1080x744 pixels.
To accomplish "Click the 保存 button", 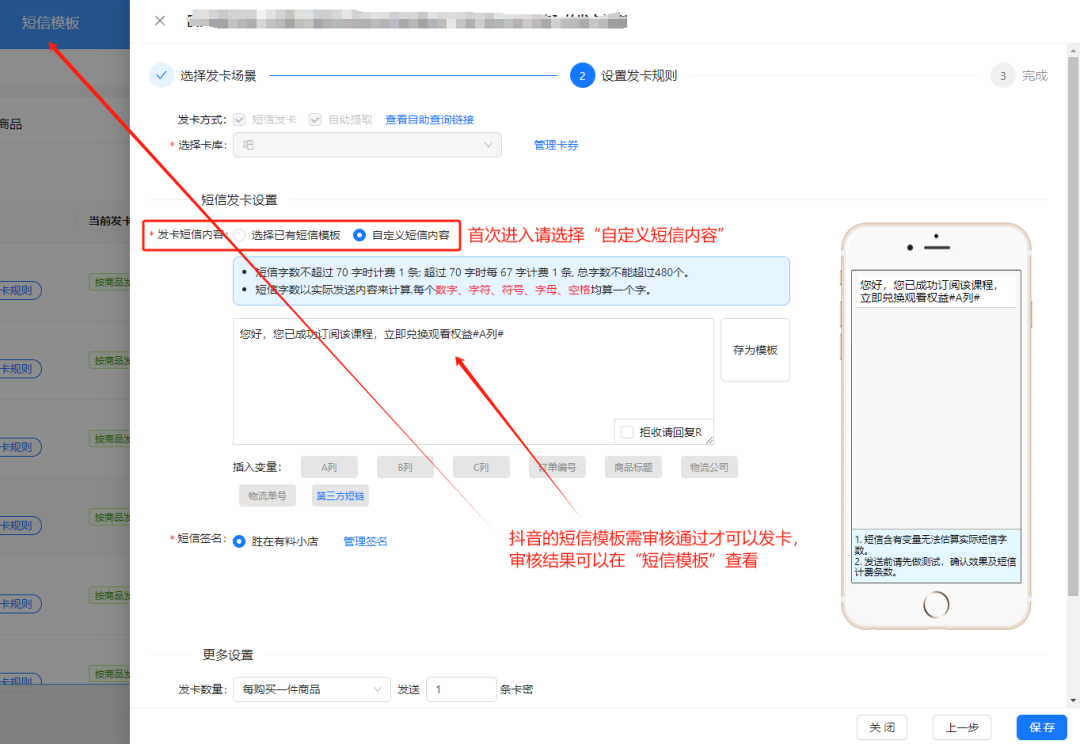I will tap(1041, 727).
